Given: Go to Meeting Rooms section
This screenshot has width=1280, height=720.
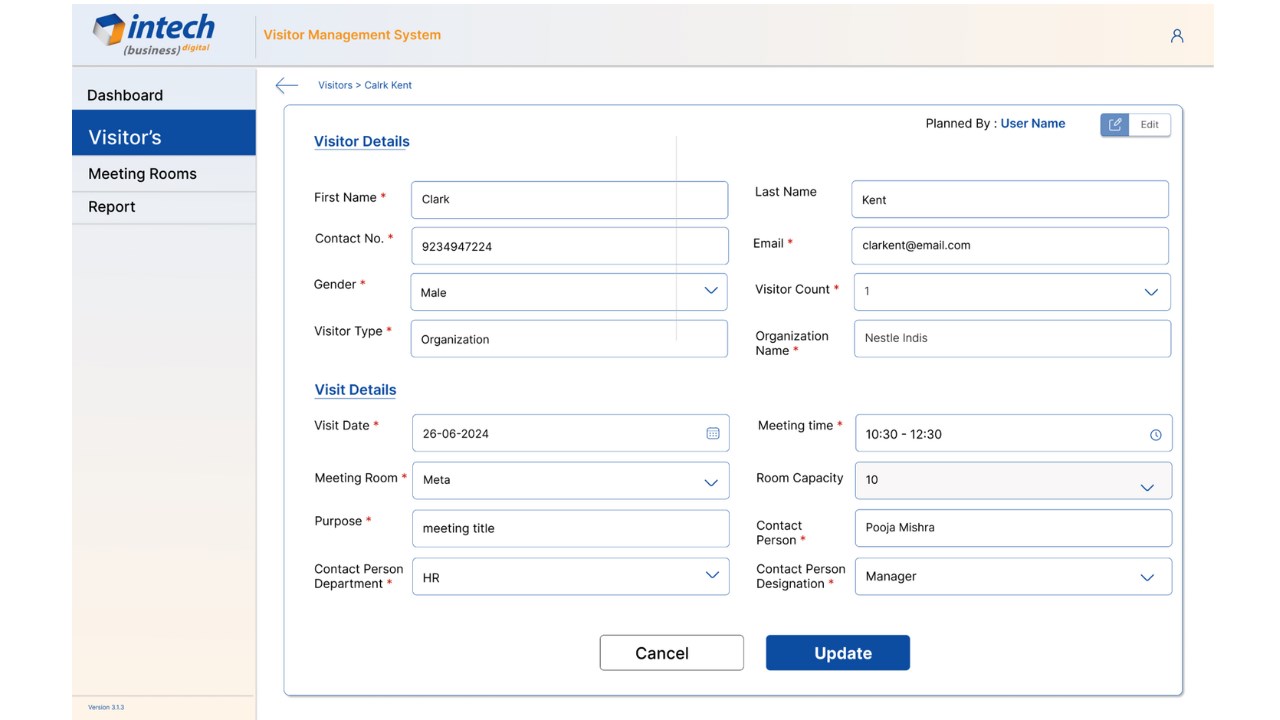Looking at the screenshot, I should 142,174.
